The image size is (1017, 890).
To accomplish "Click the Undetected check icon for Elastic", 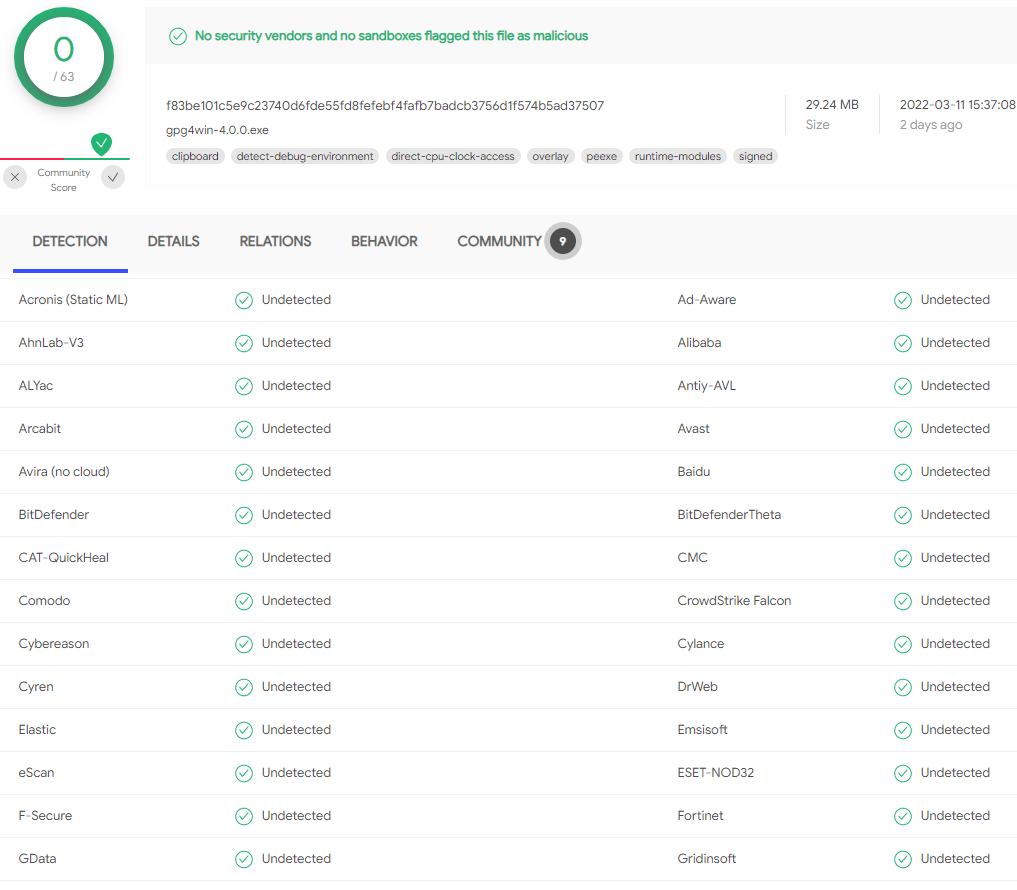I will click(244, 730).
